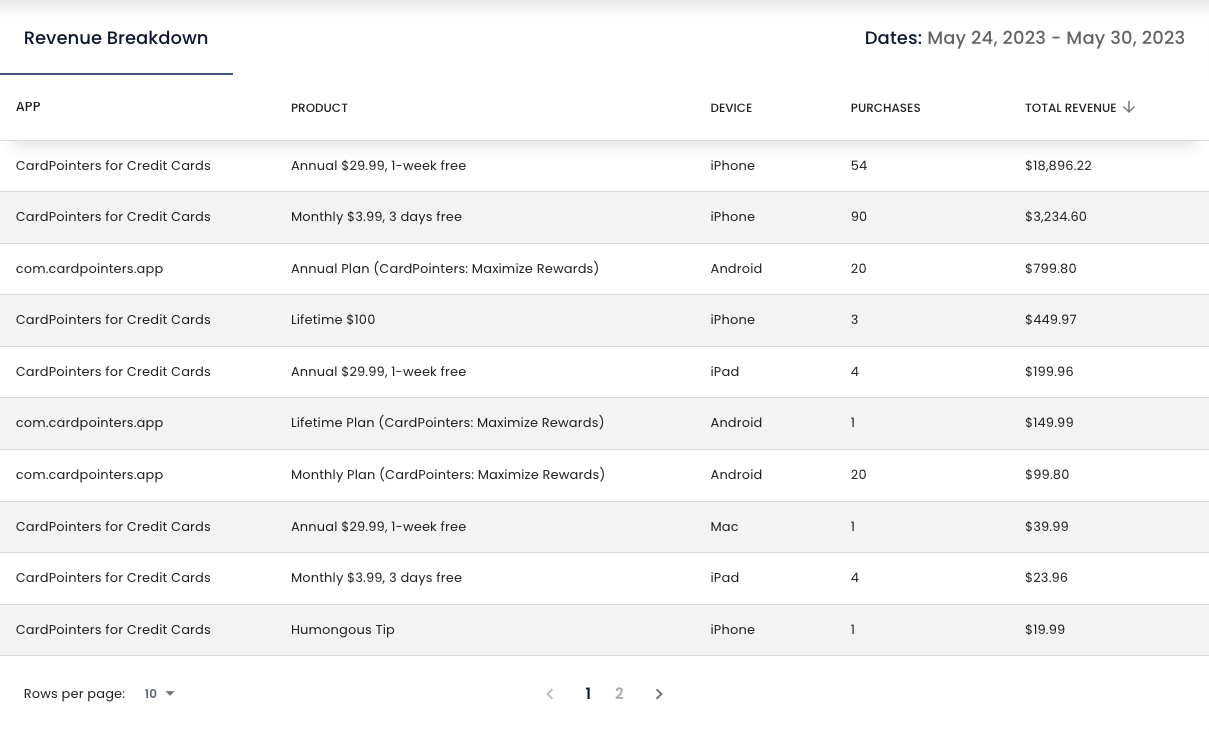The width and height of the screenshot is (1209, 732).
Task: Go to the next page using the right chevron
Action: coord(659,694)
